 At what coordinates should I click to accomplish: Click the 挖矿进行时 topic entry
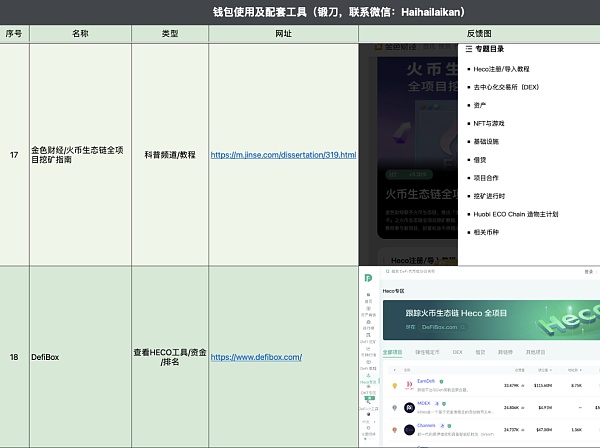[x=494, y=195]
